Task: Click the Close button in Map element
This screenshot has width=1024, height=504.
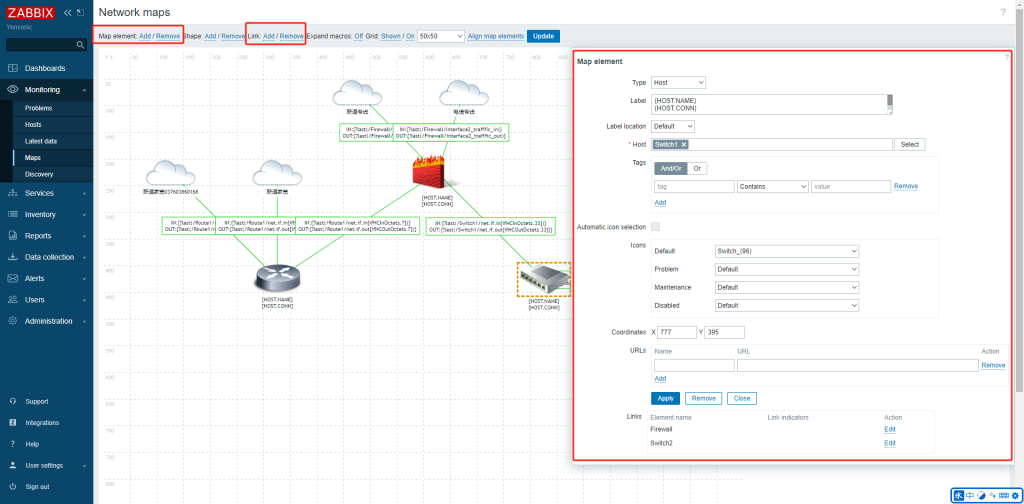Action: click(741, 398)
